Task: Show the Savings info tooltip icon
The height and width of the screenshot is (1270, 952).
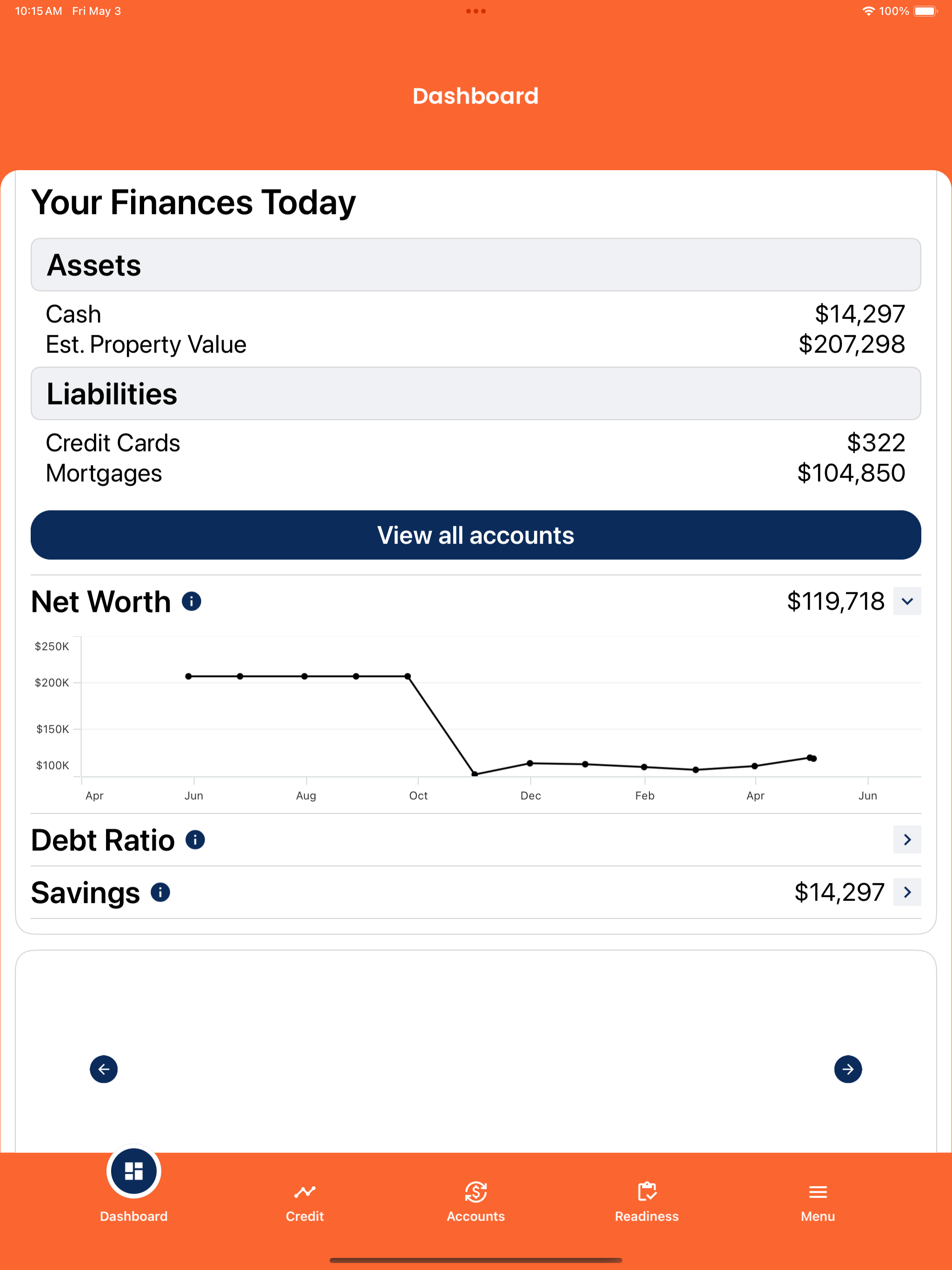Action: point(160,892)
